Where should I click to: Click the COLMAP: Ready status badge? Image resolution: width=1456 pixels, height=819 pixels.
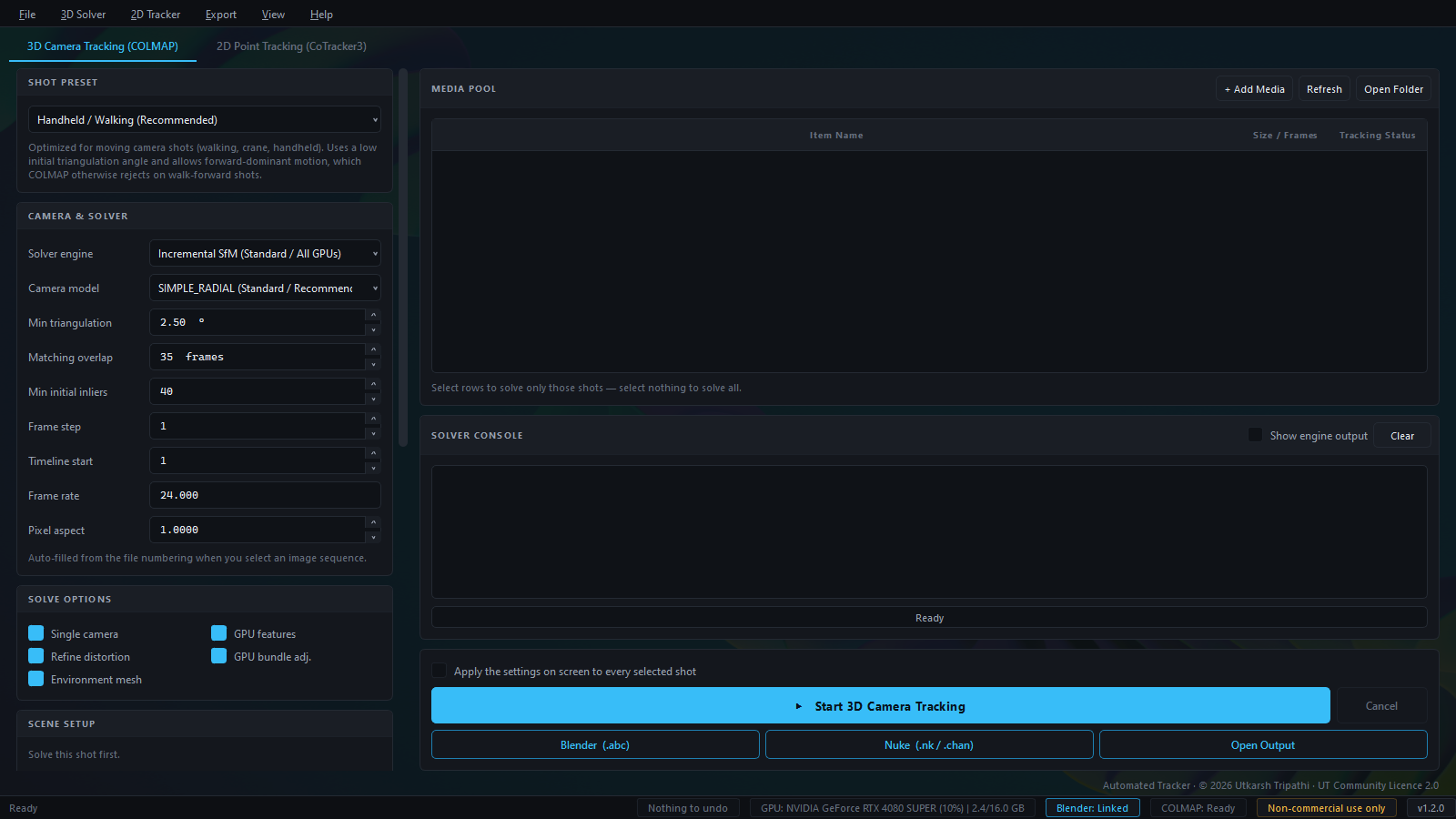(x=1198, y=808)
